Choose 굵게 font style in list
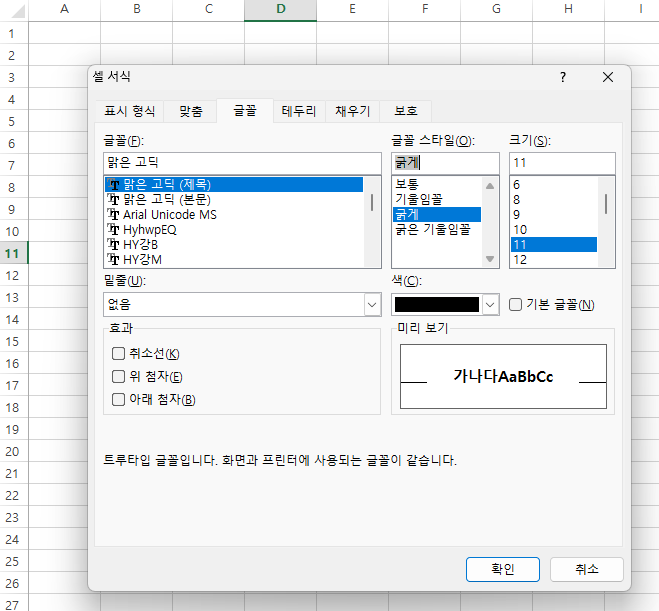 click(x=437, y=215)
